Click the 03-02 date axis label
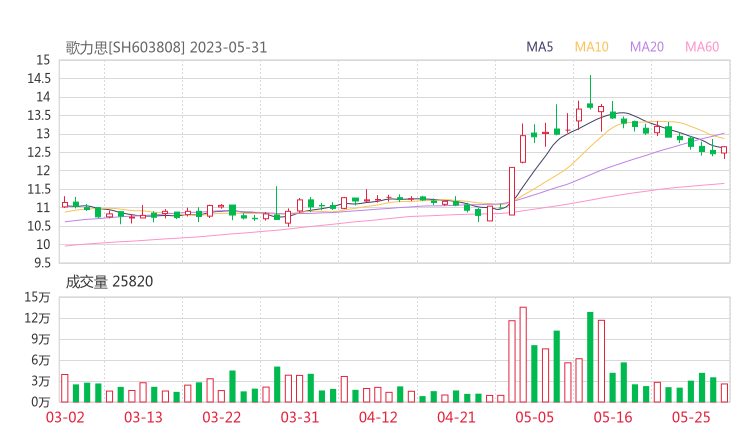Image resolution: width=740 pixels, height=440 pixels. [x=65, y=417]
